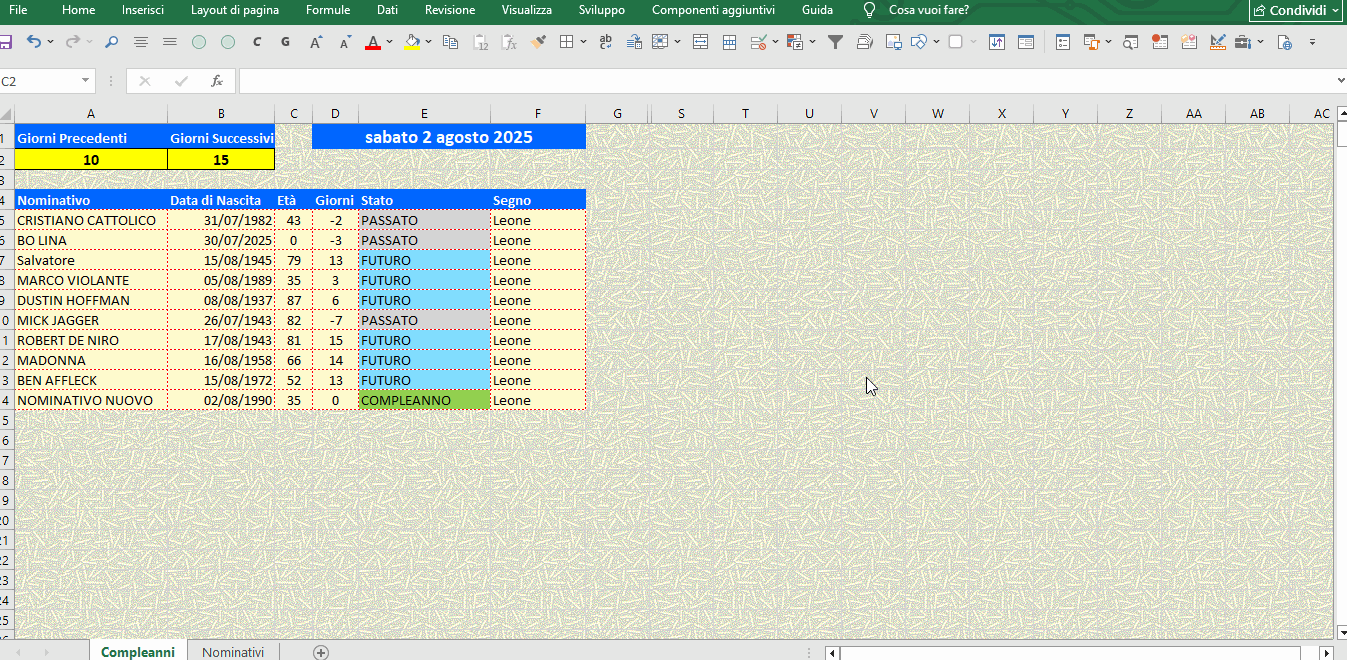
Task: Click the sabato 2 agosto 2025 date cell
Action: pyautogui.click(x=449, y=137)
